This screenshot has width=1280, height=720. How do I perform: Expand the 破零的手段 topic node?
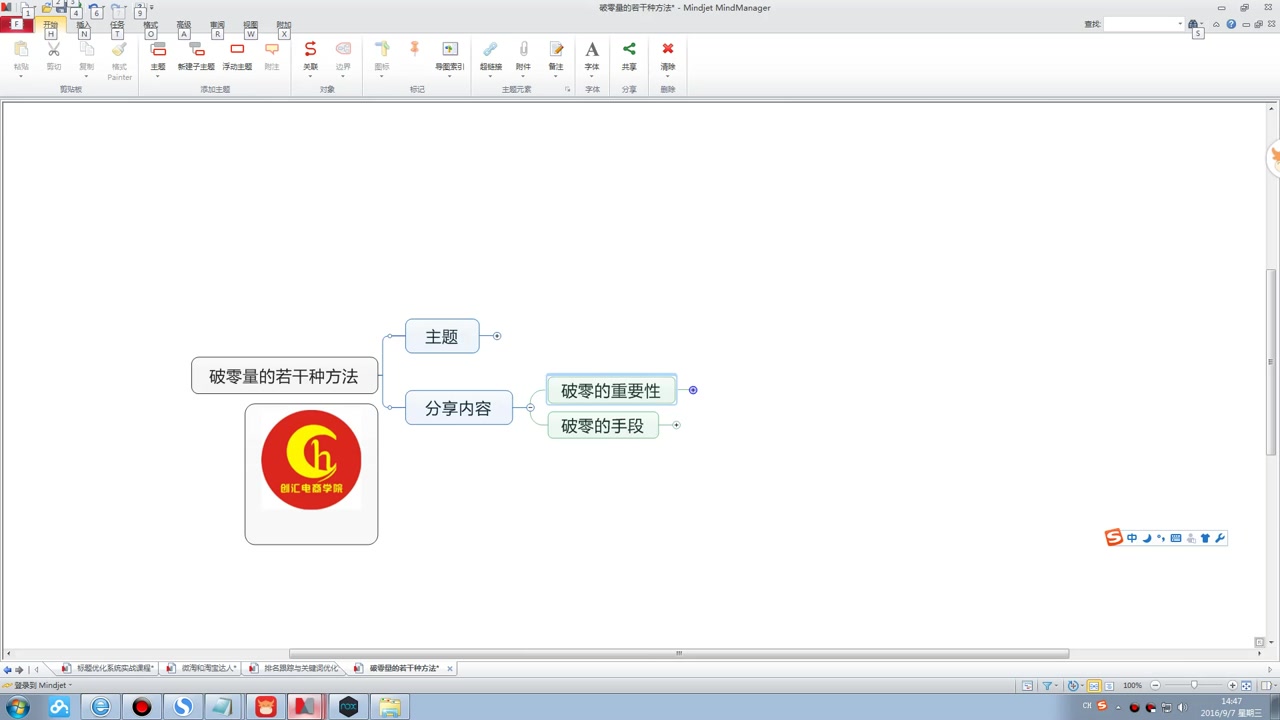coord(676,425)
